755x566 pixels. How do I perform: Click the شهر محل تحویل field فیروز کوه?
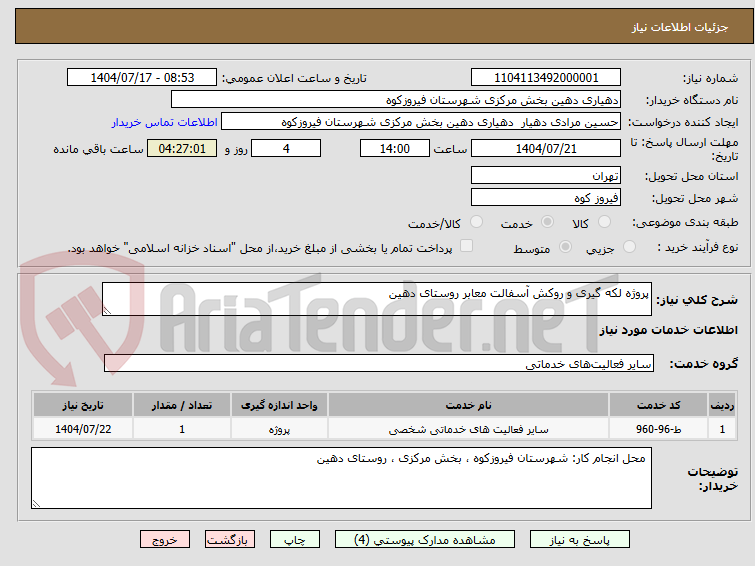546,197
